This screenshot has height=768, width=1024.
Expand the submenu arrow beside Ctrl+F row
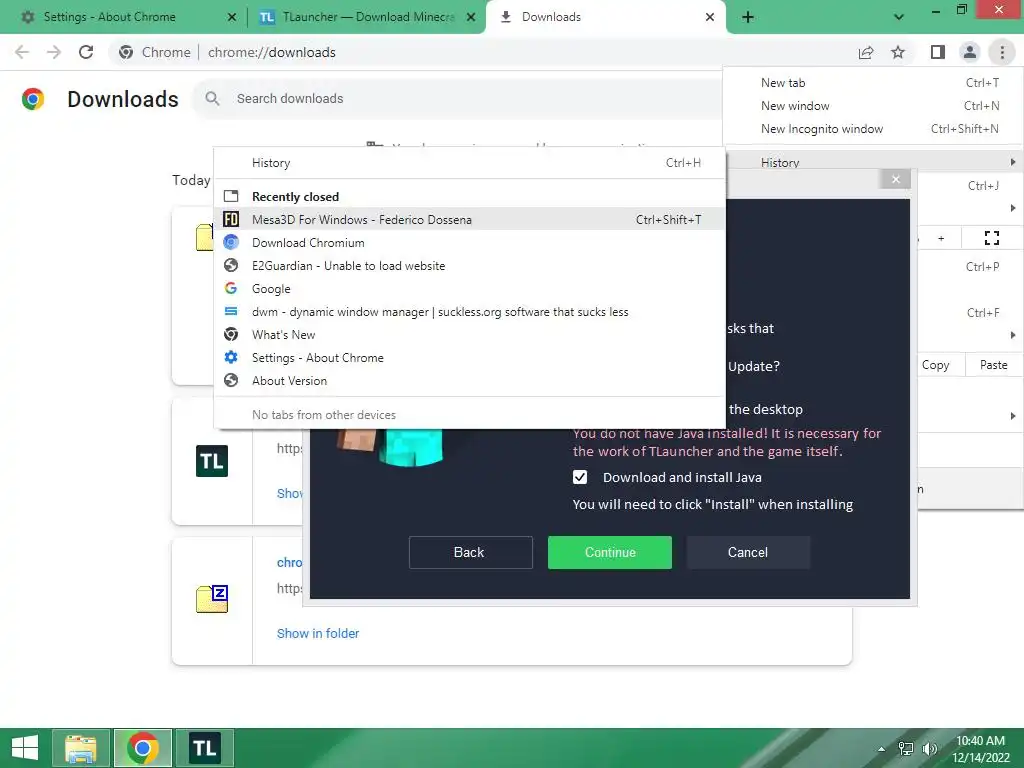pyautogui.click(x=1013, y=335)
